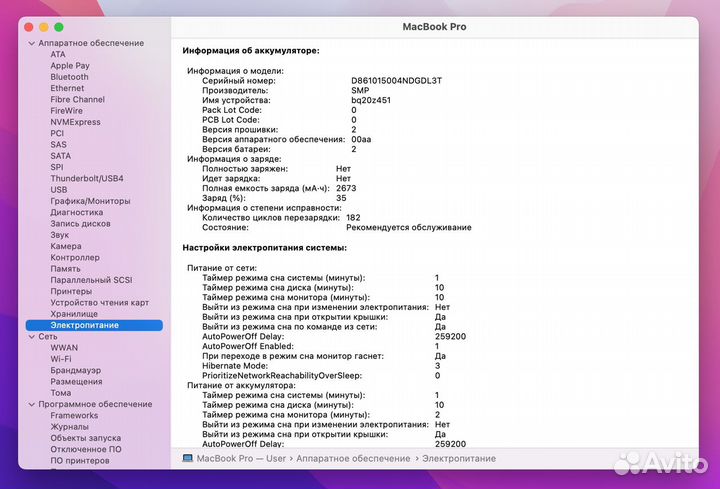Open Устройство чтения карт item
The height and width of the screenshot is (489, 720).
[x=100, y=303]
